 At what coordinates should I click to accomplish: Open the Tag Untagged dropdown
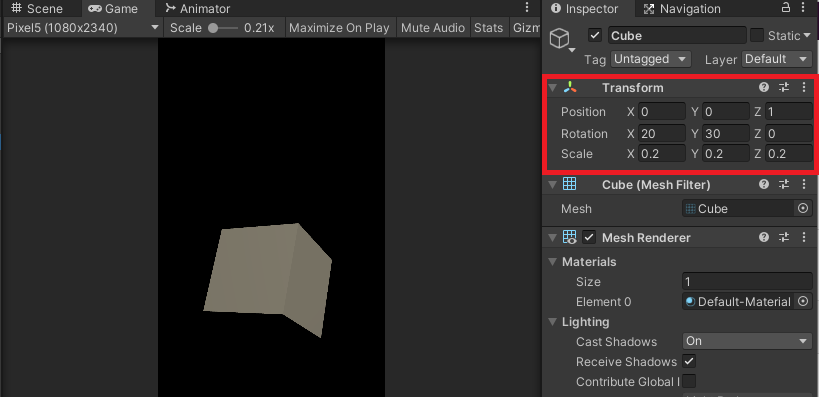650,59
